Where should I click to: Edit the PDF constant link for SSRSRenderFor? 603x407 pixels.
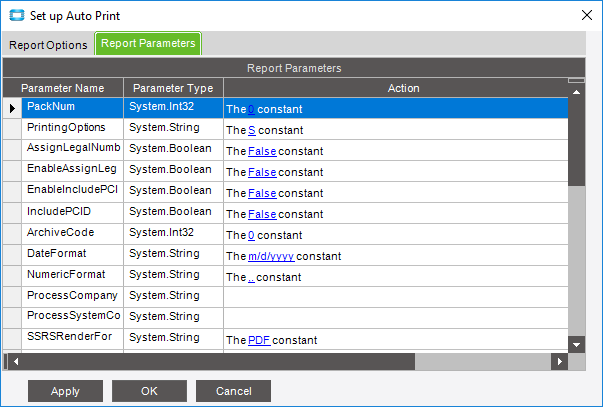259,340
